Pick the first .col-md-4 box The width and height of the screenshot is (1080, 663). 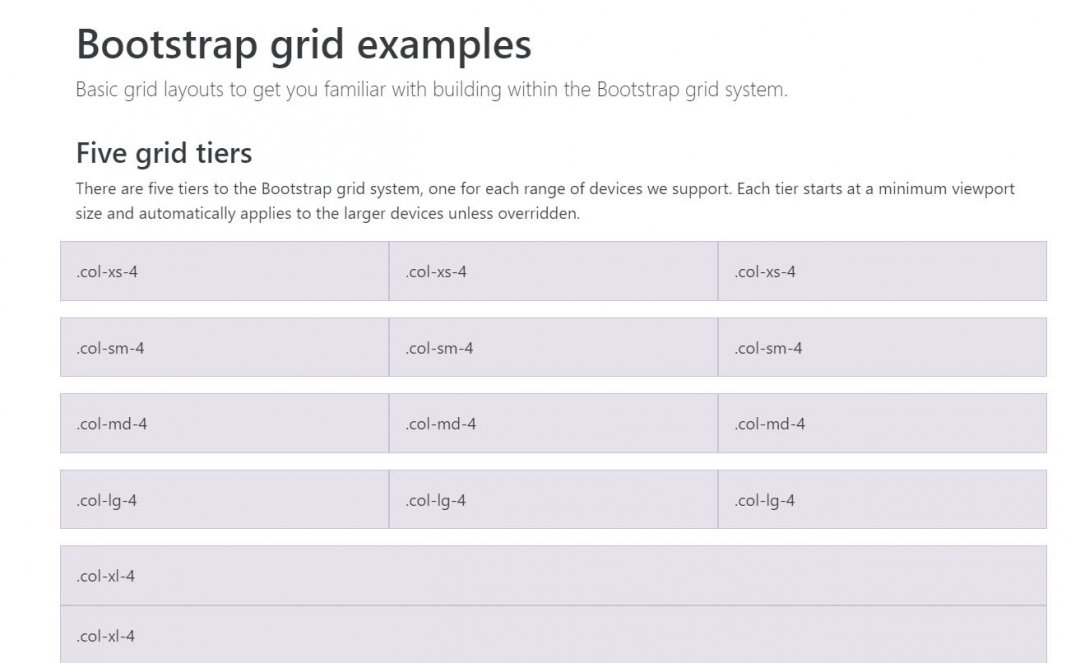tap(225, 423)
